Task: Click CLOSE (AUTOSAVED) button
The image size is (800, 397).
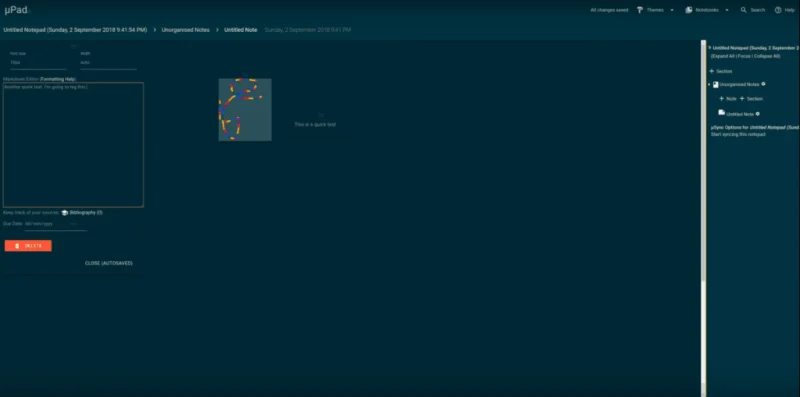Action: 109,263
